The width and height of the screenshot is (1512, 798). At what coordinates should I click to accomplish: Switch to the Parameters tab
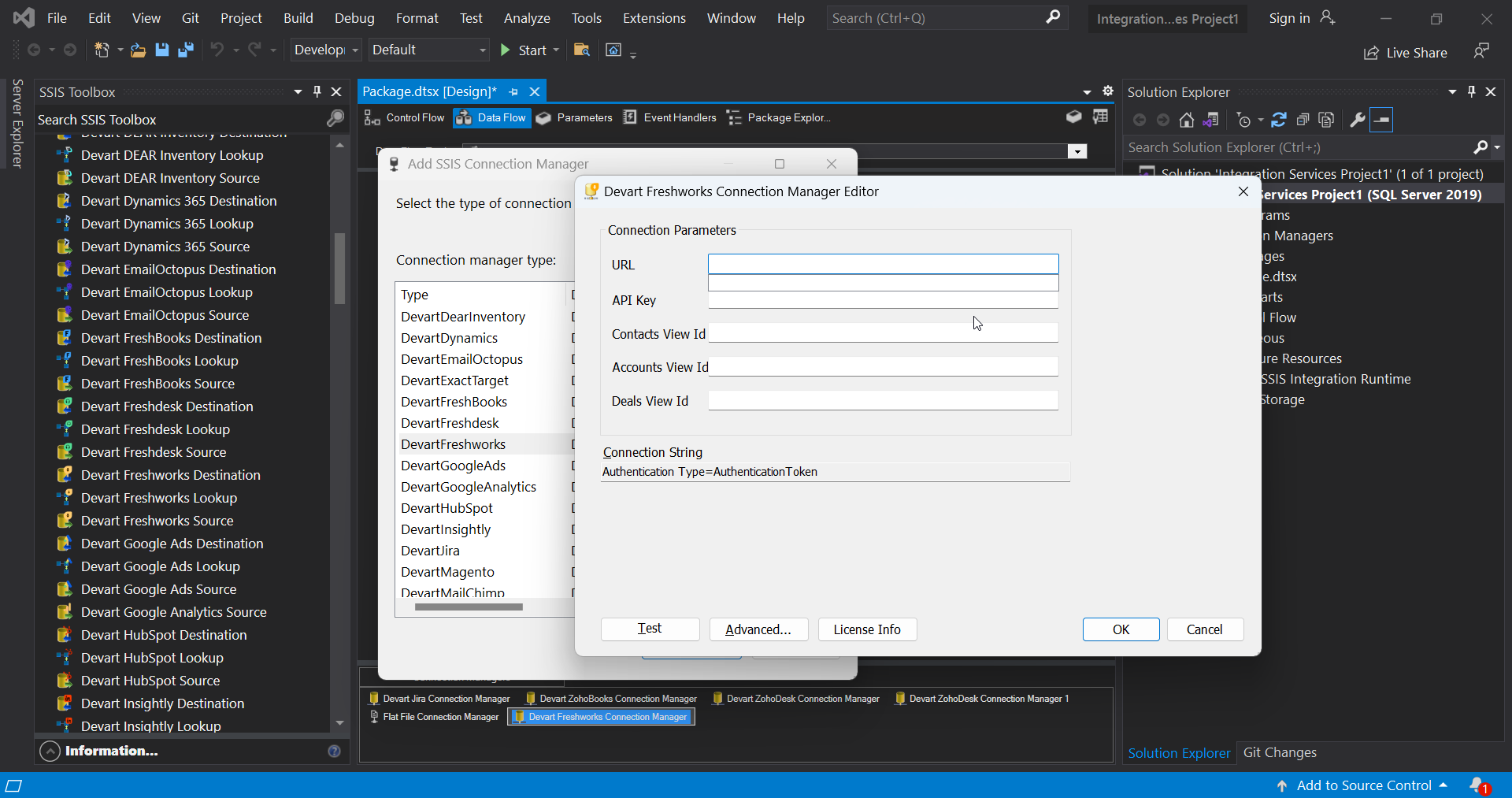click(574, 117)
